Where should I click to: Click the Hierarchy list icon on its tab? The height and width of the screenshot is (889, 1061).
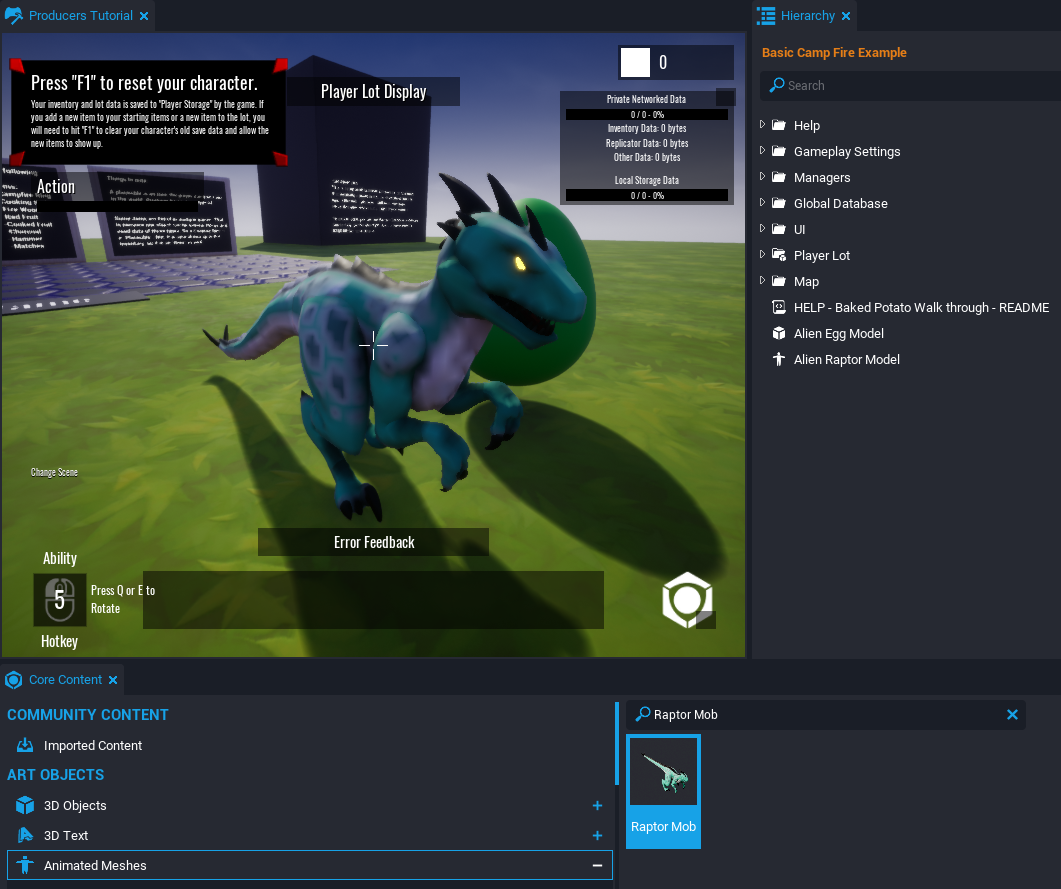[x=766, y=16]
